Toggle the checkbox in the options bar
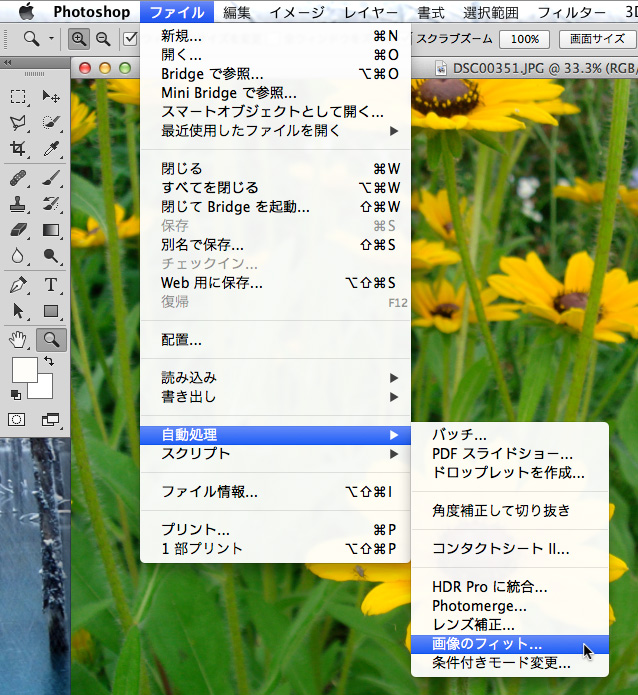The image size is (638, 695). (x=130, y=39)
